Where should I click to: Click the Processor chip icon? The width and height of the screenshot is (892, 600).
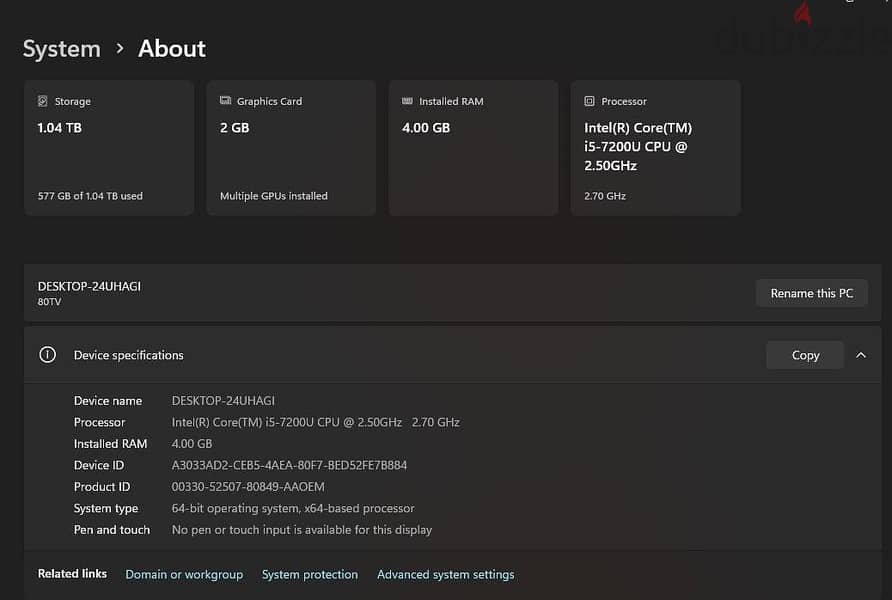[589, 101]
